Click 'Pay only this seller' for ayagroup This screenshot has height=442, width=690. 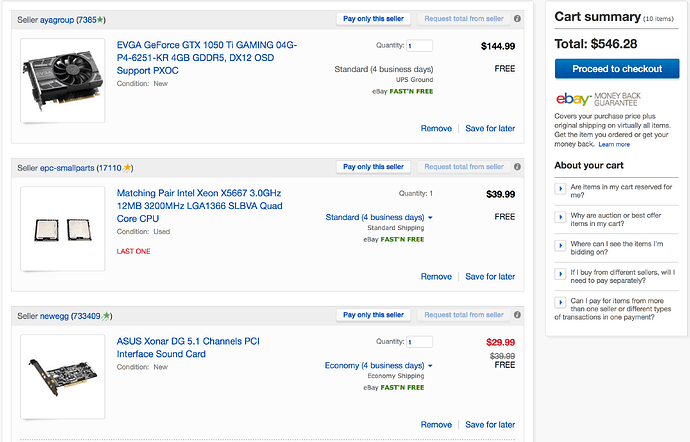(x=373, y=19)
